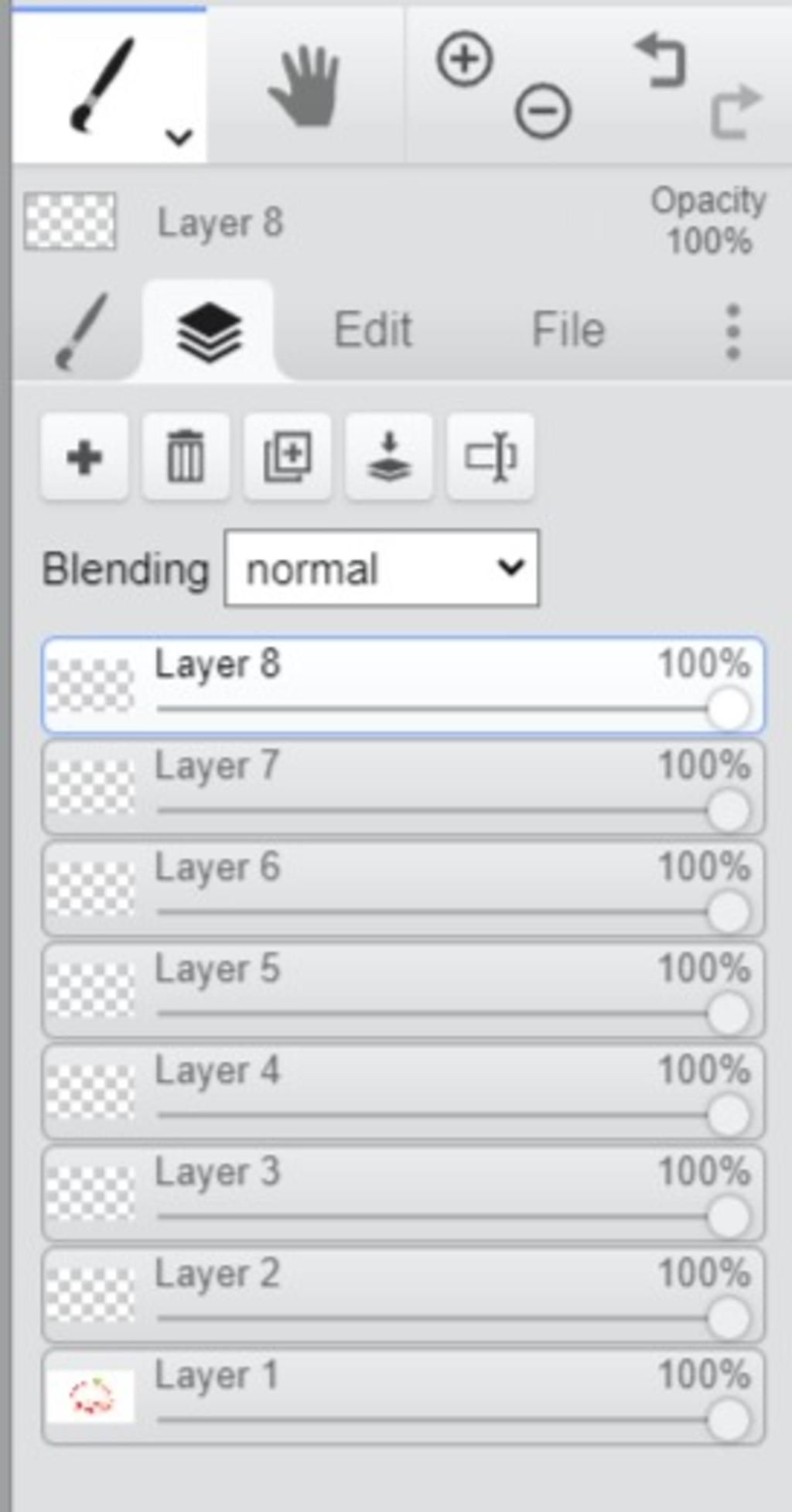Viewport: 792px width, 1512px height.
Task: Delete the selected layer with trash icon
Action: 186,457
